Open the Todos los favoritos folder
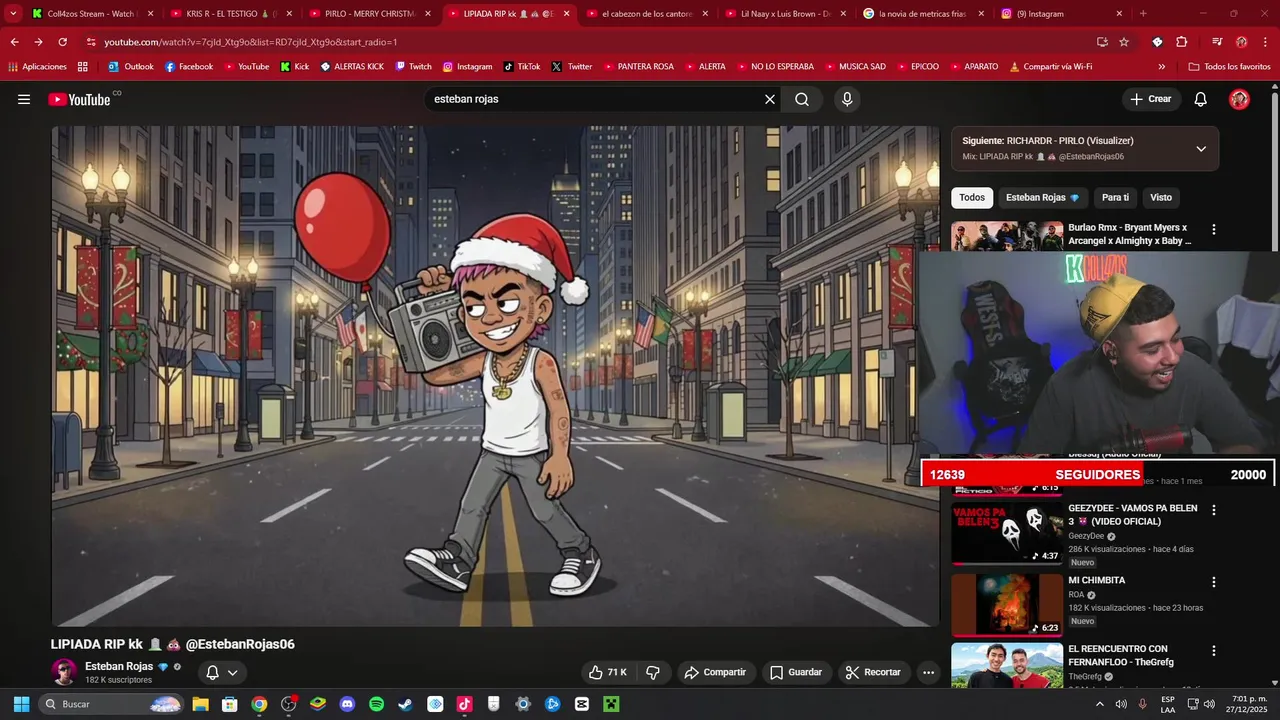Screen dimensions: 1280x720 (x=1229, y=67)
